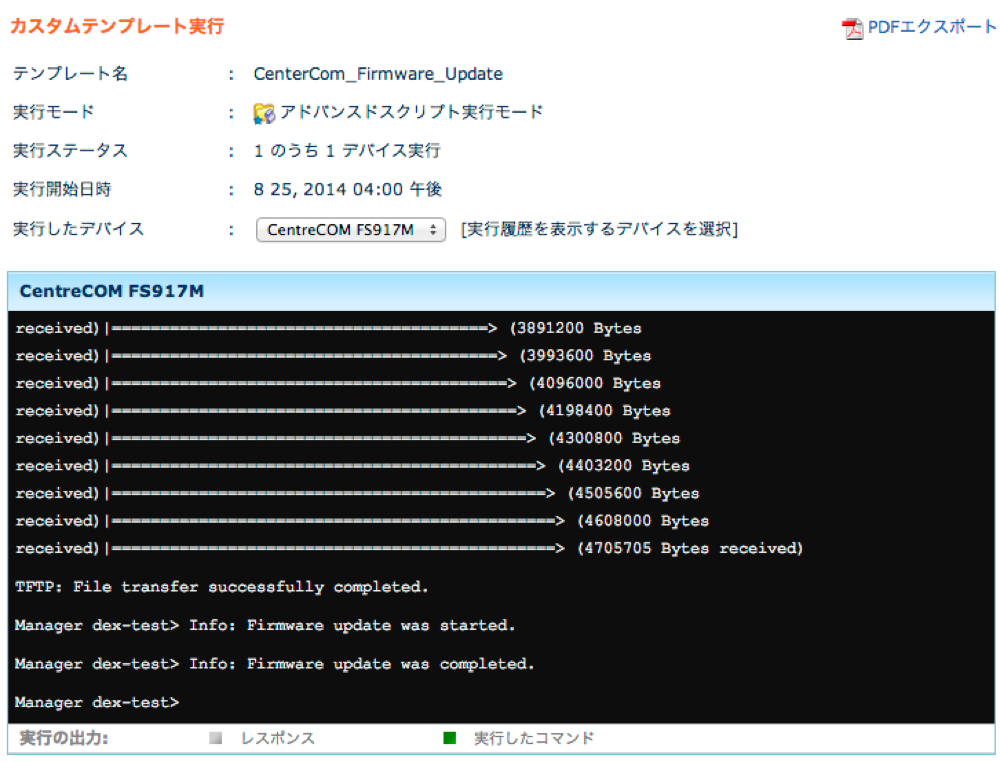Click the Firmware update was started line

[x=265, y=626]
